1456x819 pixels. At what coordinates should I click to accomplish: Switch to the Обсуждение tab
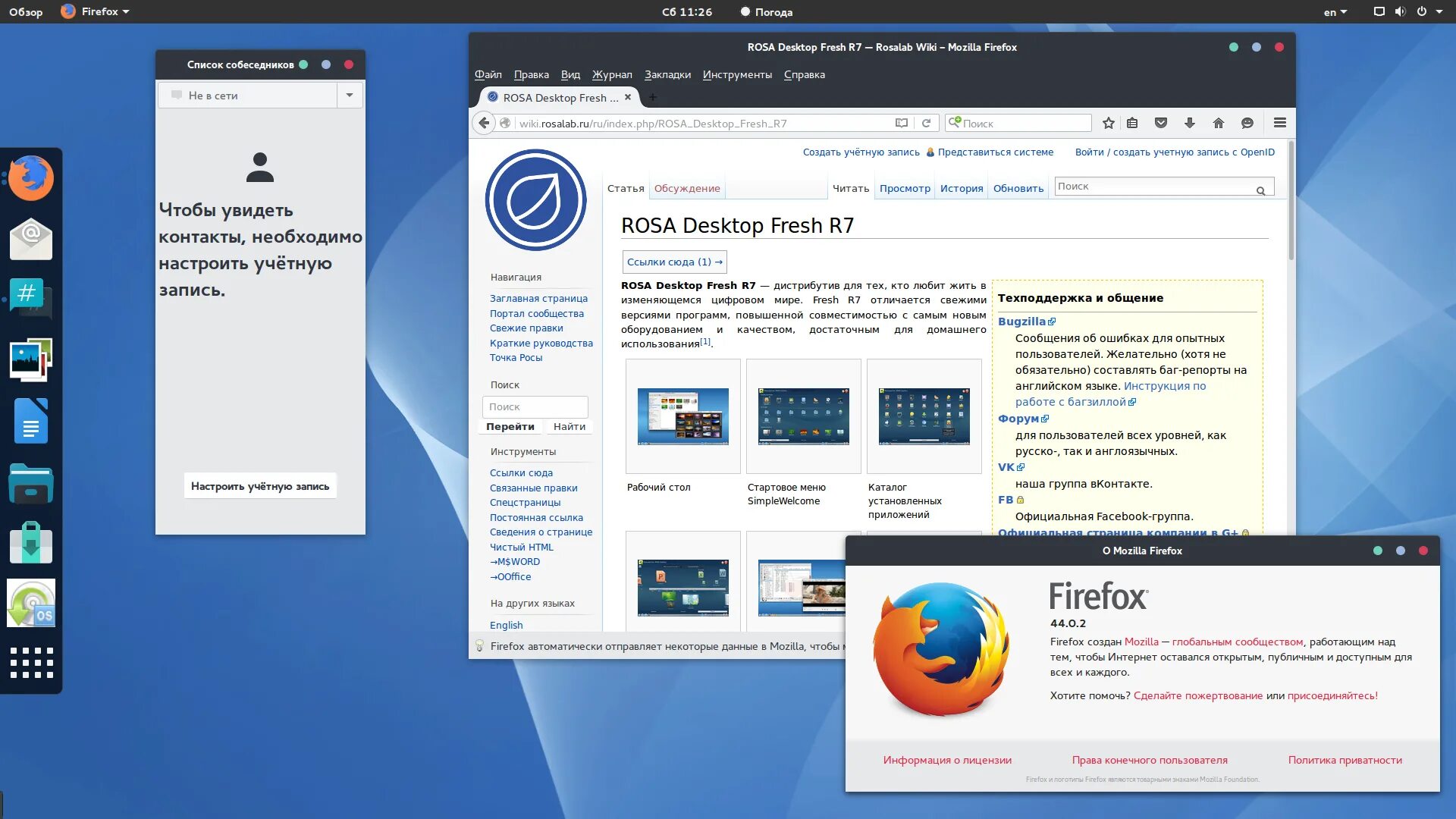point(687,188)
